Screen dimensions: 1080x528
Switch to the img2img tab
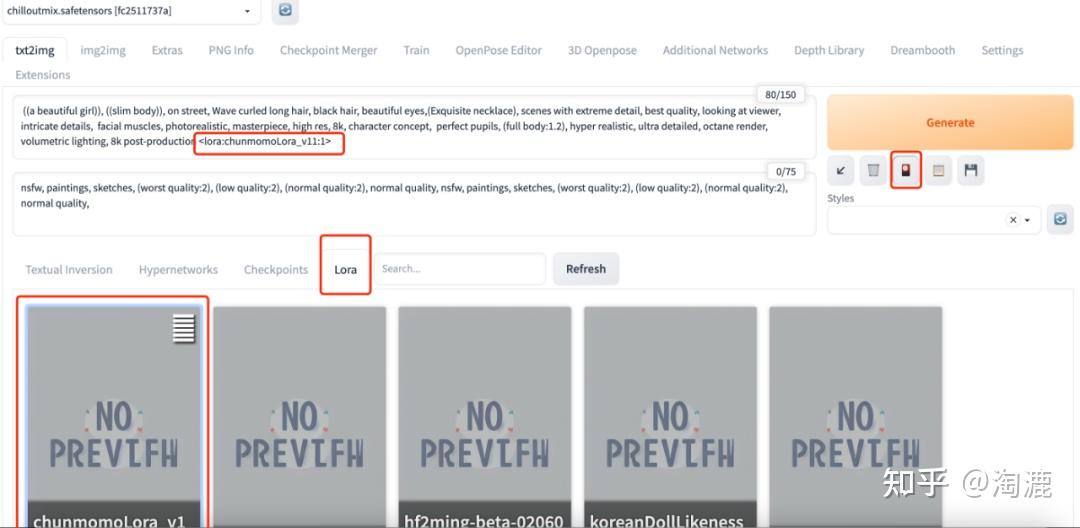(x=103, y=50)
